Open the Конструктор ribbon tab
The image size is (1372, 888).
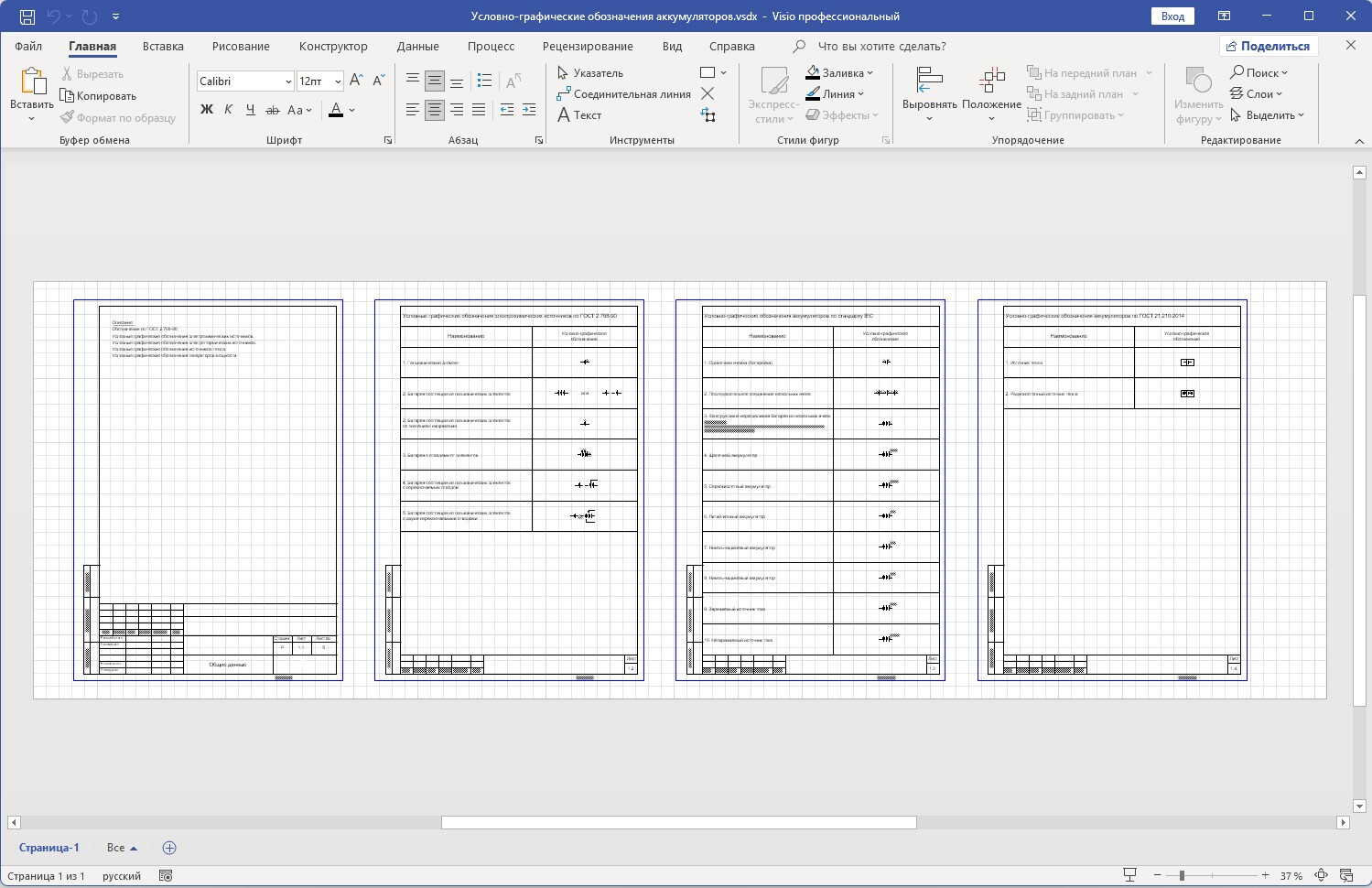tap(333, 46)
